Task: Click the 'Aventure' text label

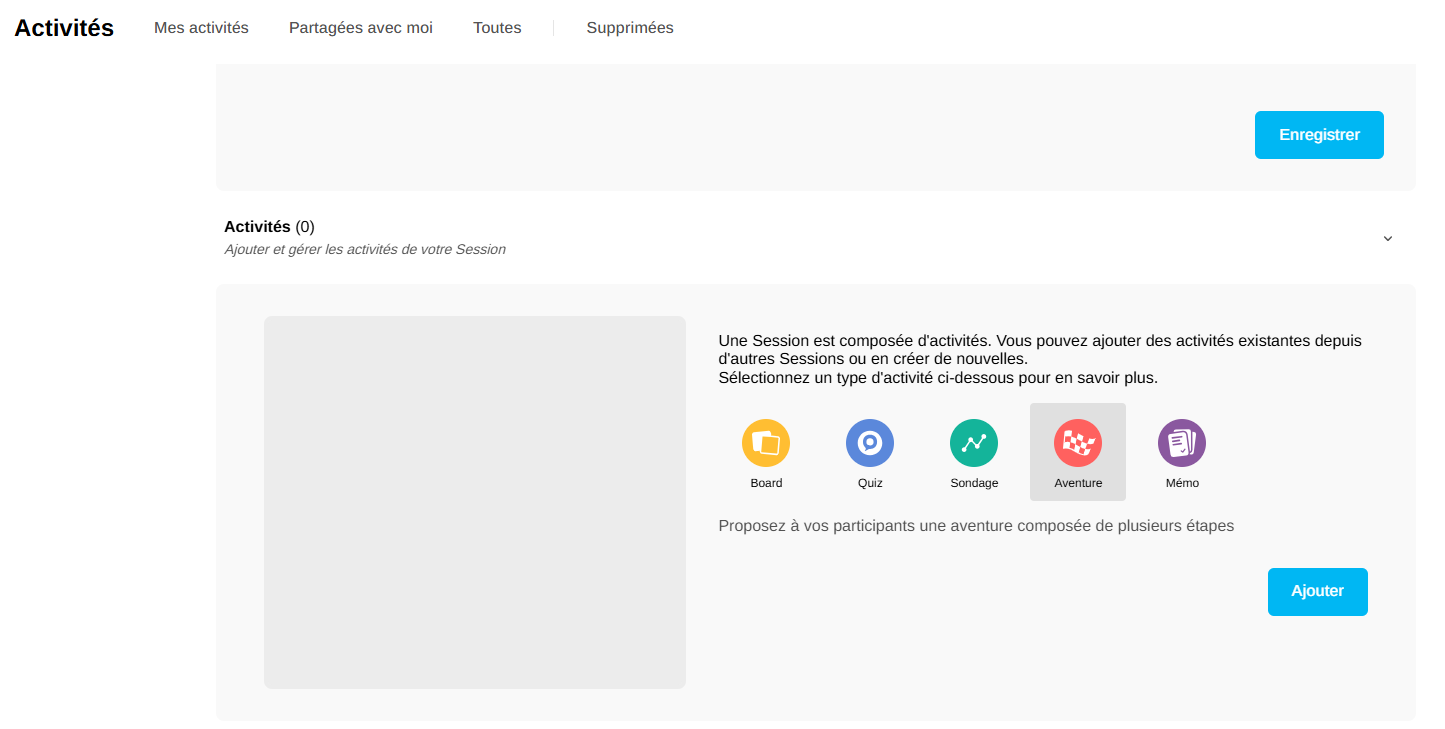Action: pyautogui.click(x=1078, y=483)
